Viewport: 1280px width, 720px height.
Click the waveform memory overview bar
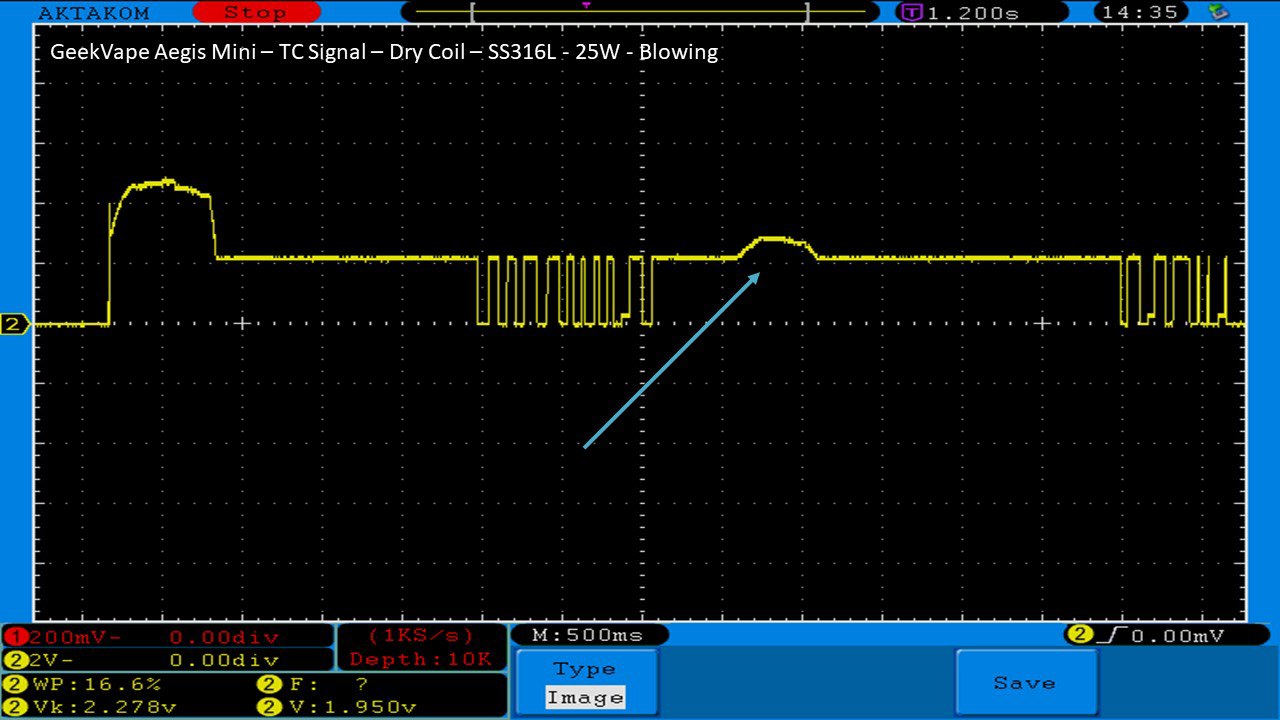click(640, 13)
